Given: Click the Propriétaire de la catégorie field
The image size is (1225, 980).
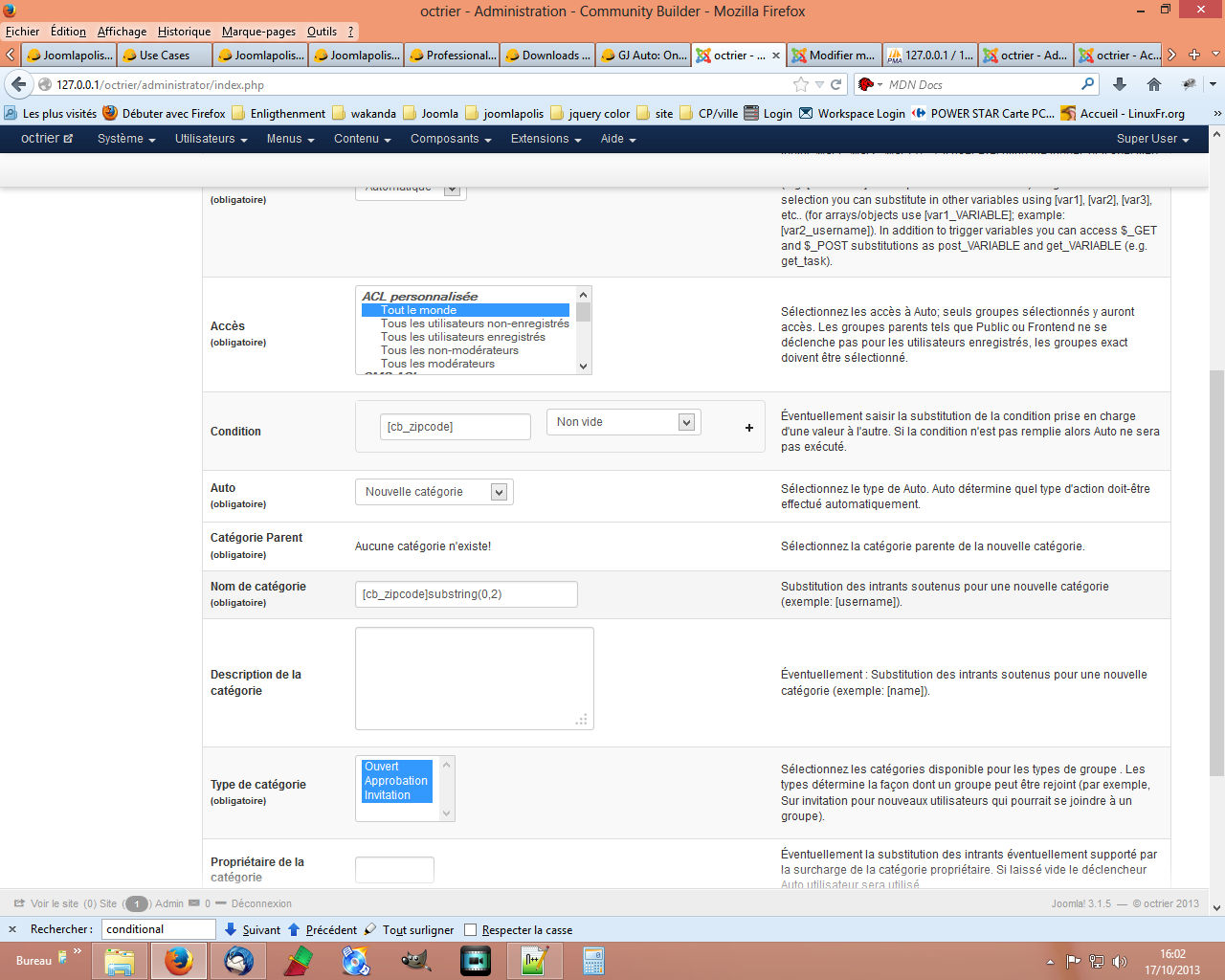Looking at the screenshot, I should (394, 870).
